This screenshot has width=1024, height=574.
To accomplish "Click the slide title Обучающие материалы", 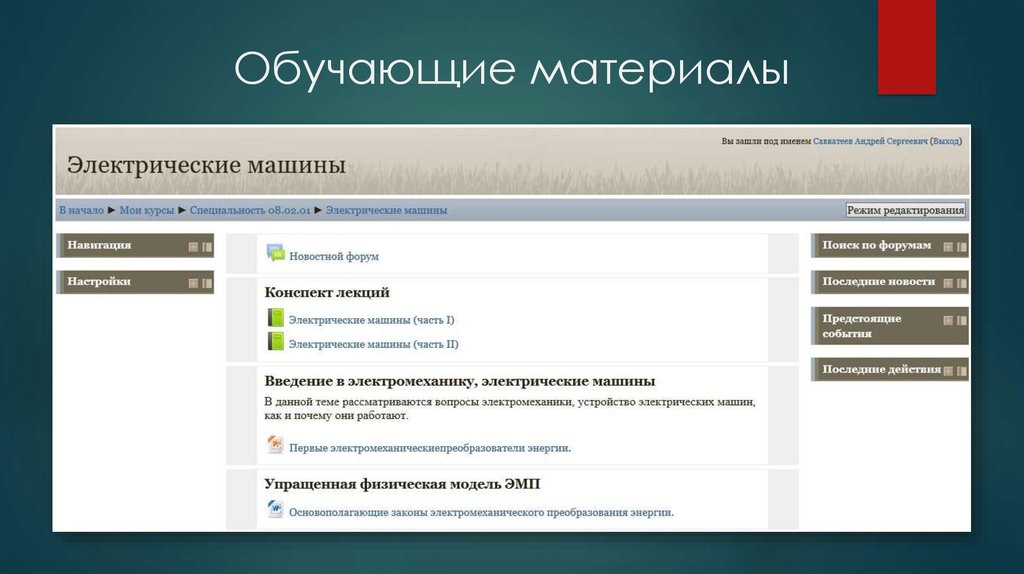I will (x=511, y=69).
